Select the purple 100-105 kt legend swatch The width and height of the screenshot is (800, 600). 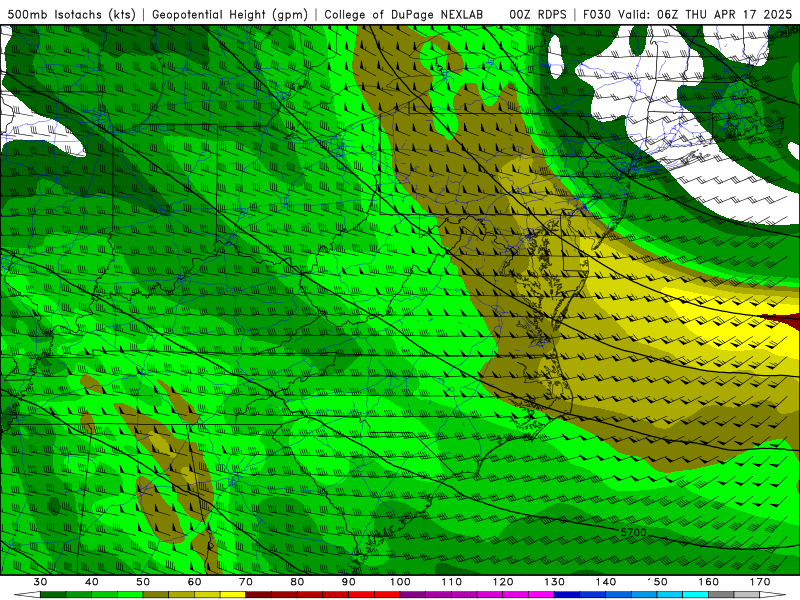(413, 595)
